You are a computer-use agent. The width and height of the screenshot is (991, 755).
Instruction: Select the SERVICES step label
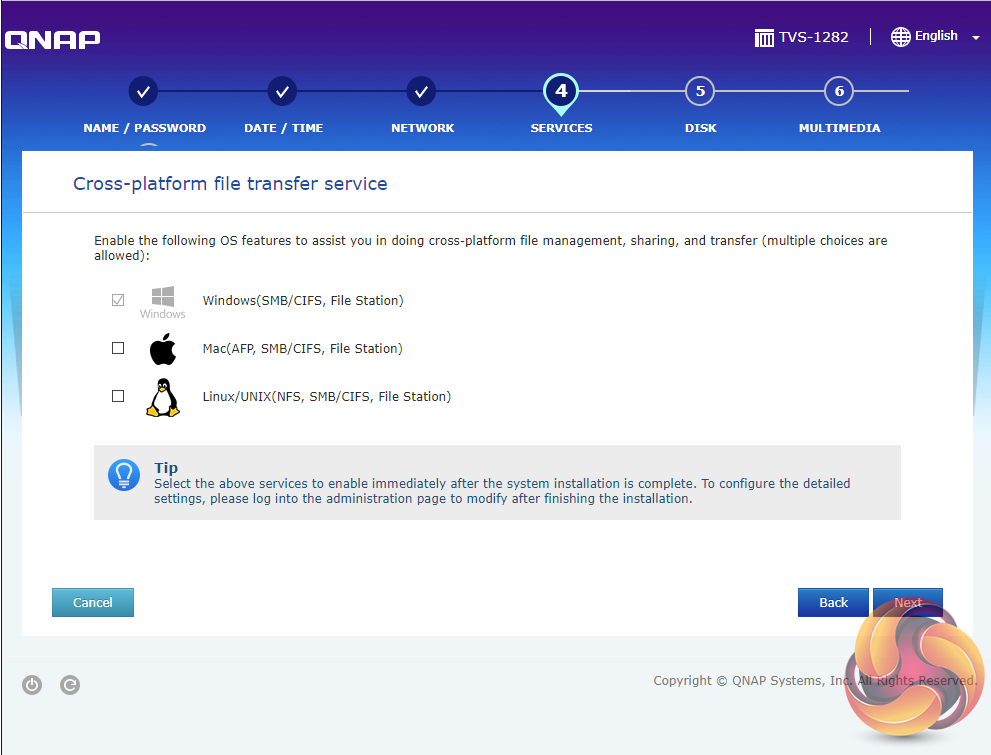[561, 128]
